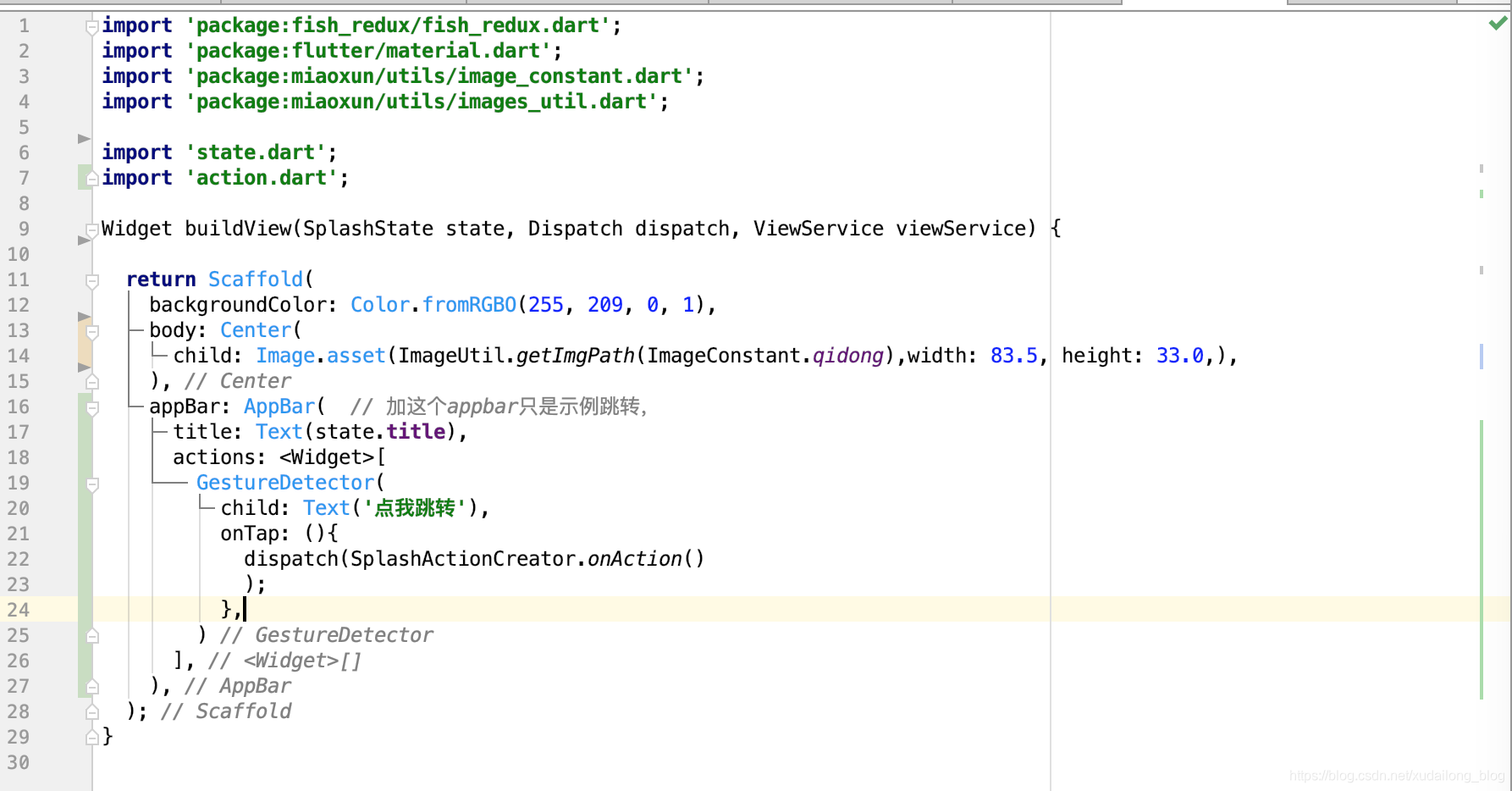
Task: Click the onAction method call
Action: pyautogui.click(x=635, y=559)
